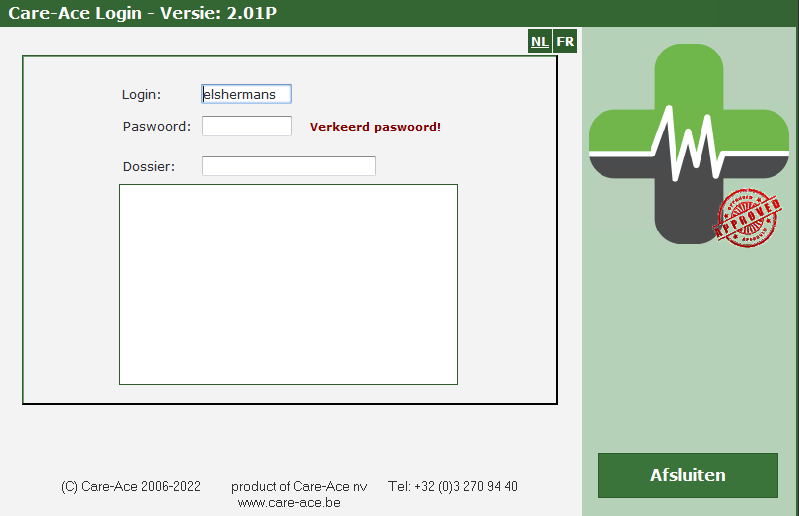
Task: Click the '(C) Care-Ace 2006-2022' copyright text
Action: (x=131, y=486)
